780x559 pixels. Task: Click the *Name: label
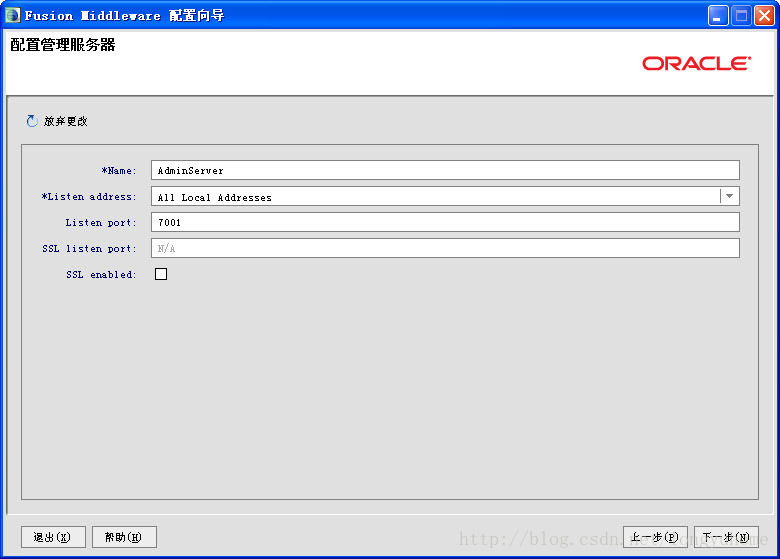pyautogui.click(x=118, y=171)
